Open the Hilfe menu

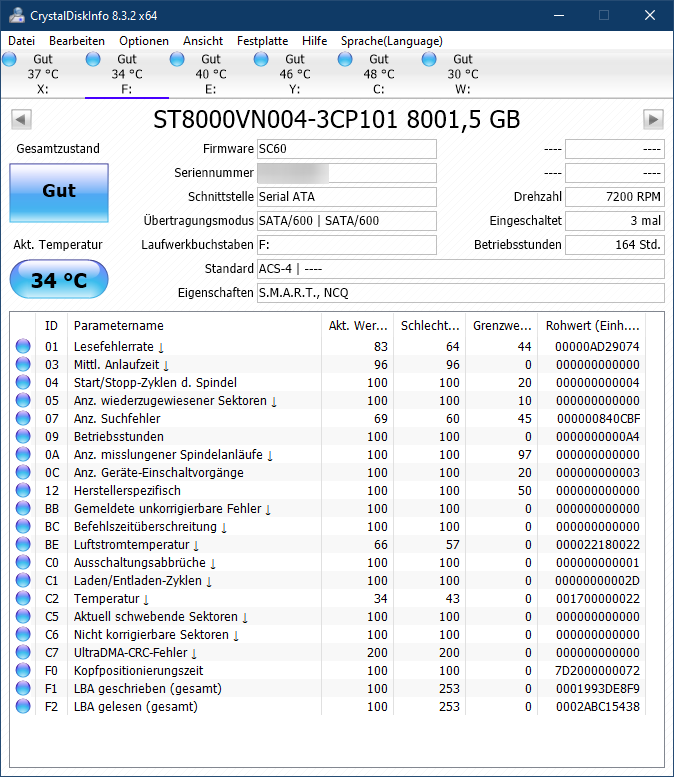pyautogui.click(x=314, y=41)
